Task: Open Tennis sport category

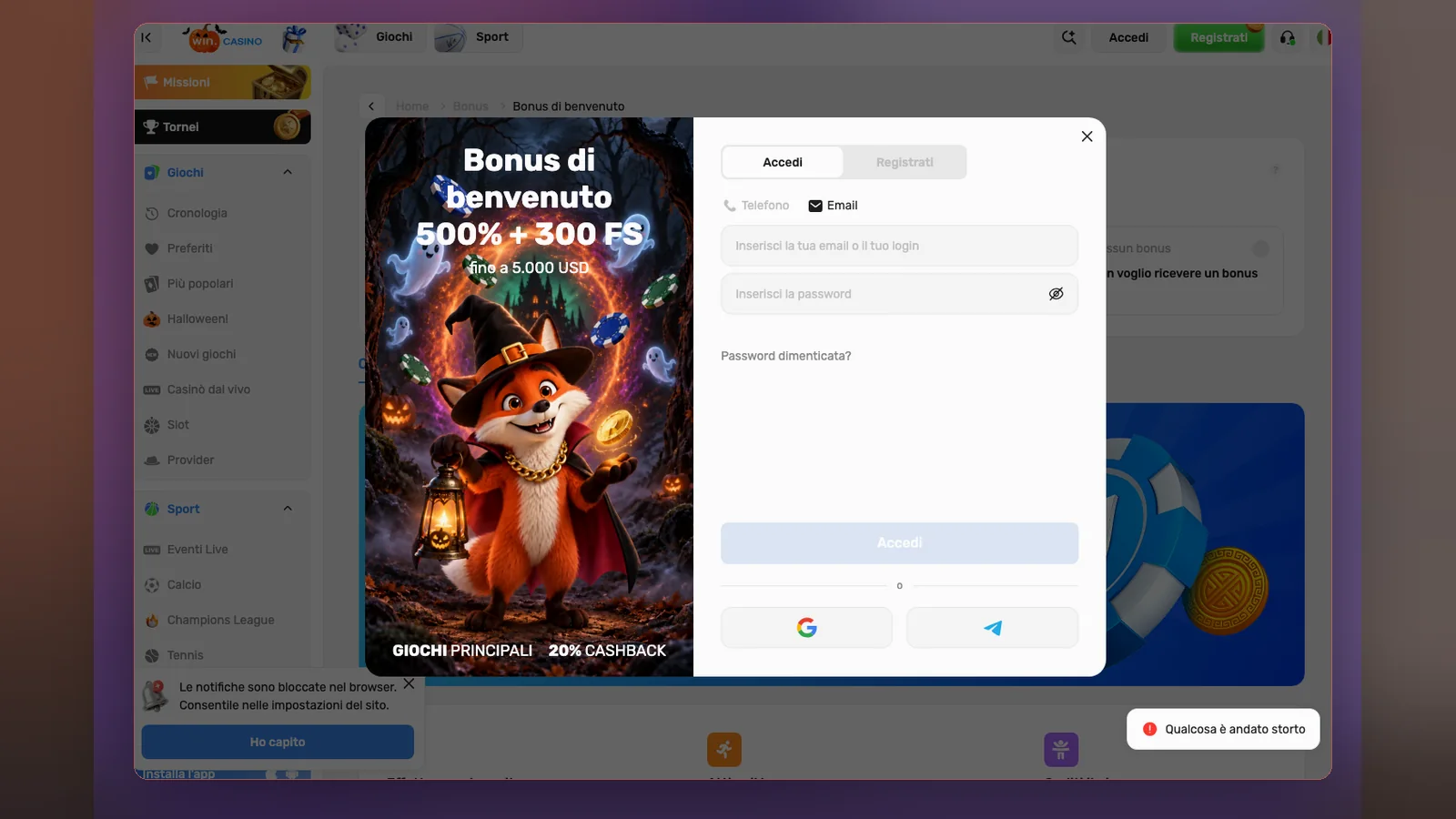Action: pos(185,655)
